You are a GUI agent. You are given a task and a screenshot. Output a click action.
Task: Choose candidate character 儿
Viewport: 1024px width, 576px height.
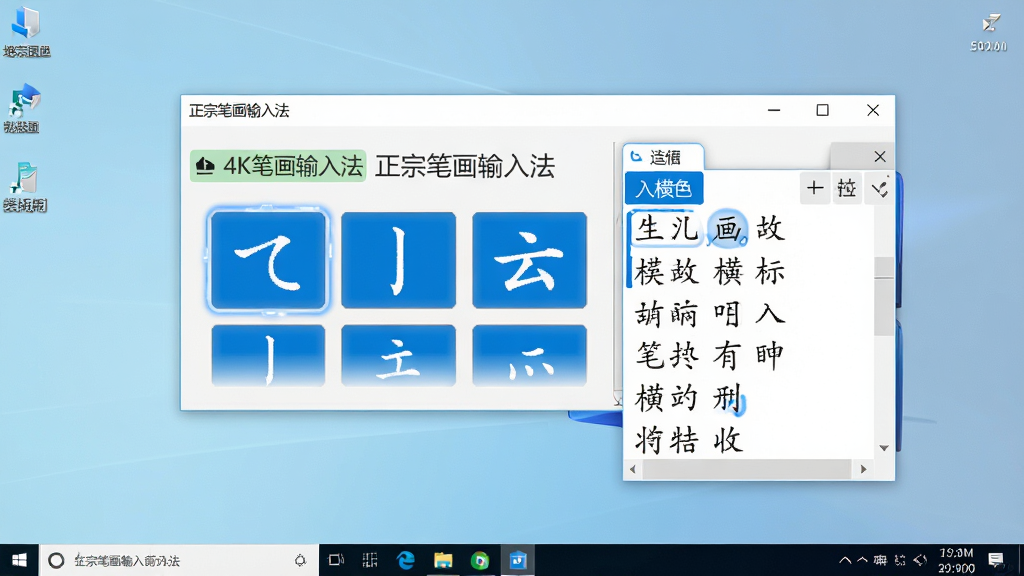[x=684, y=229]
